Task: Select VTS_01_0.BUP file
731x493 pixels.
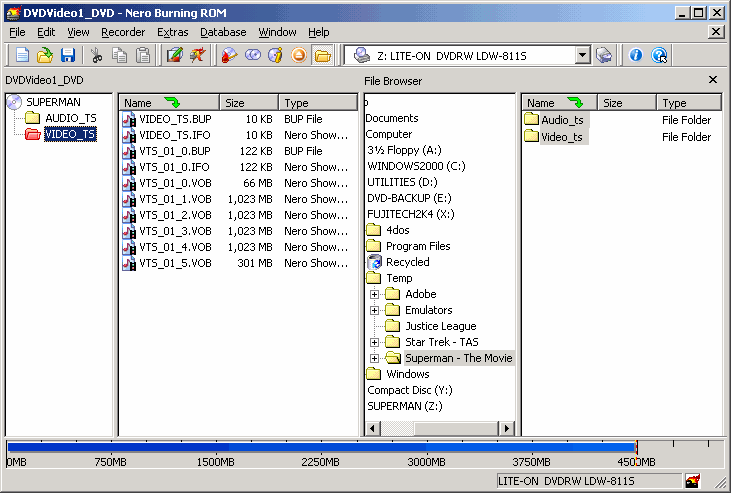Action: [x=175, y=151]
